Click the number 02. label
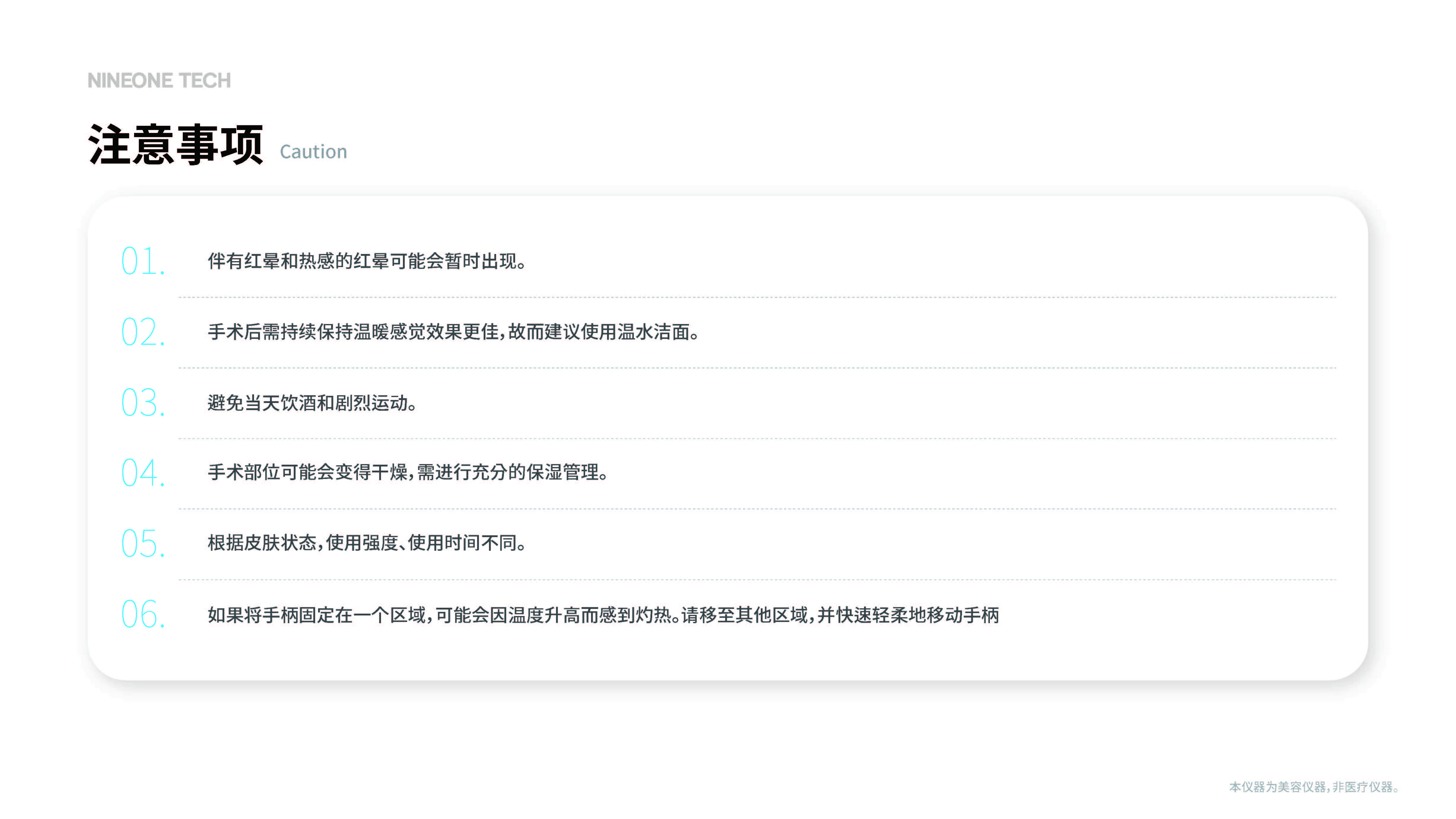 (143, 332)
